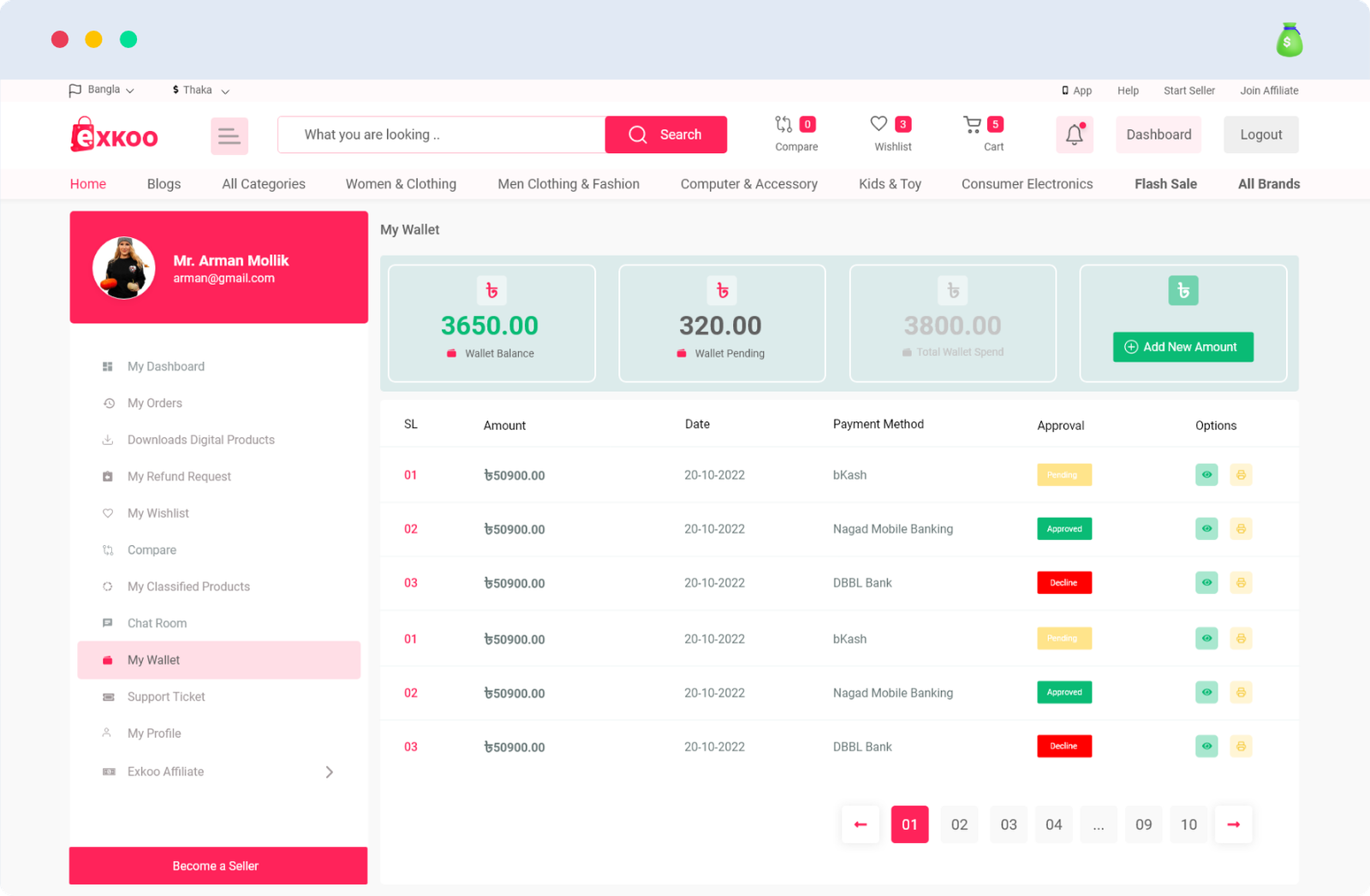Open All Brands in the nav bar
Viewport: 1370px width, 896px height.
pyautogui.click(x=1269, y=184)
